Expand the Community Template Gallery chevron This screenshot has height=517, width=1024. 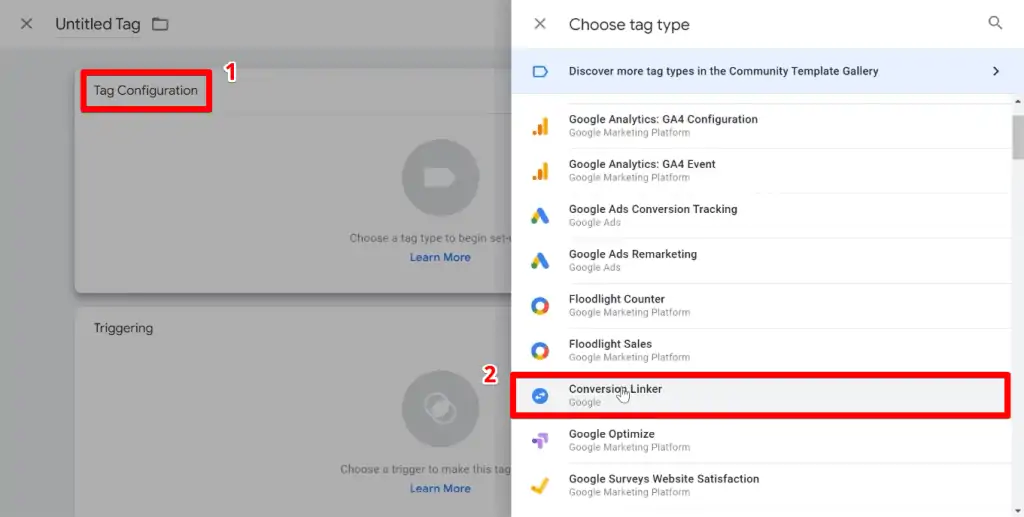(x=996, y=71)
